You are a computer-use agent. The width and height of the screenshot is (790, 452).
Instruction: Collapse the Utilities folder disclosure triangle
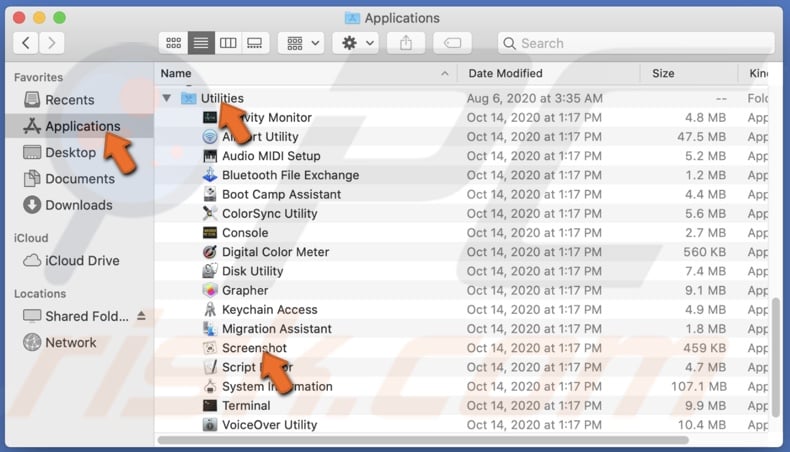coord(166,98)
